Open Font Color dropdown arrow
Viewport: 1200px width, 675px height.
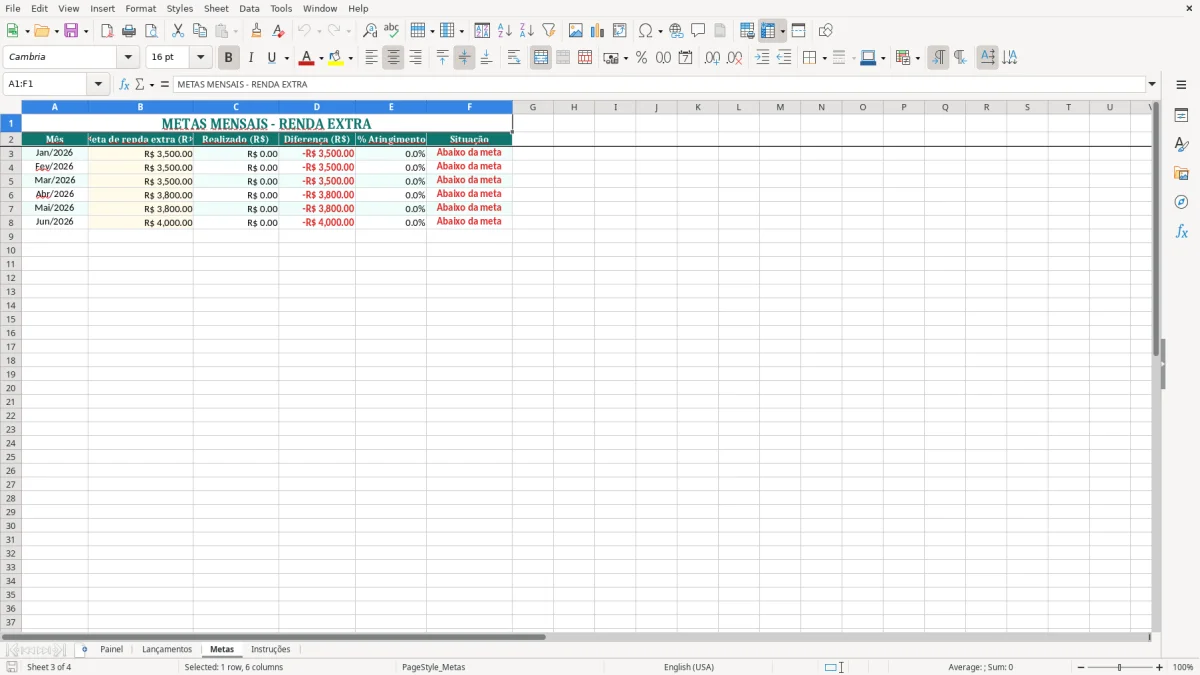(320, 58)
